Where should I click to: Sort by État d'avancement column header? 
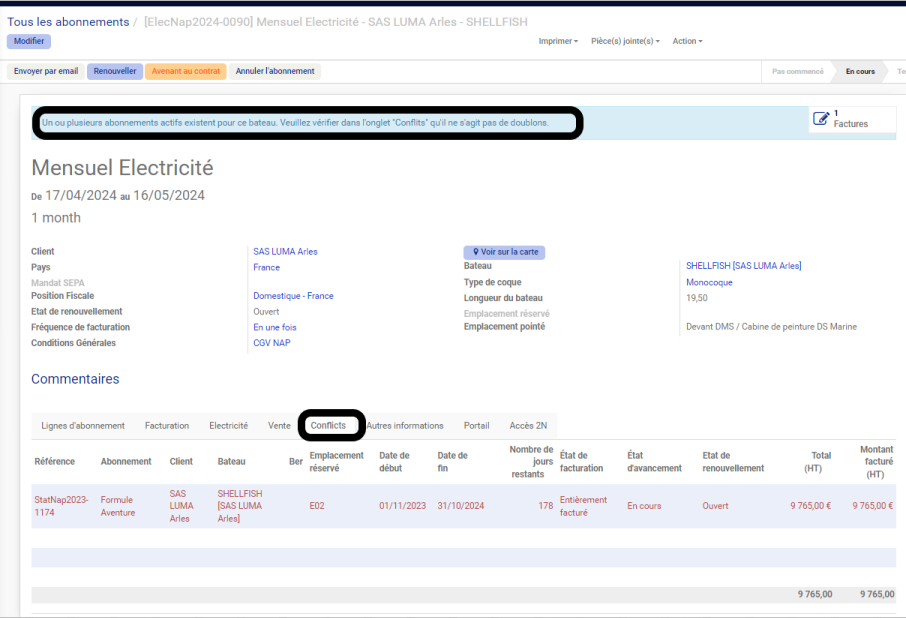[654, 461]
